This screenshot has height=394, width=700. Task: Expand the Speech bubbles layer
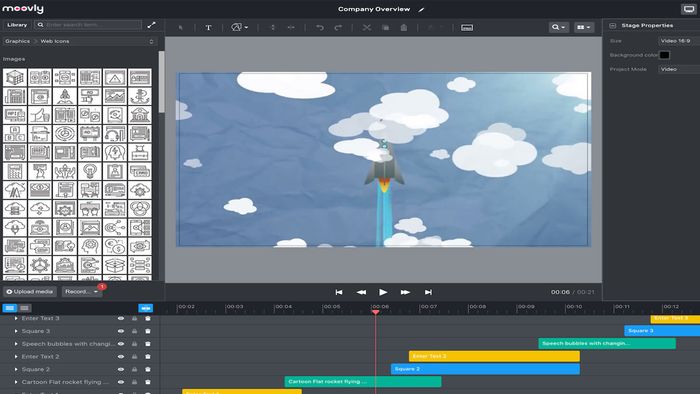point(16,344)
